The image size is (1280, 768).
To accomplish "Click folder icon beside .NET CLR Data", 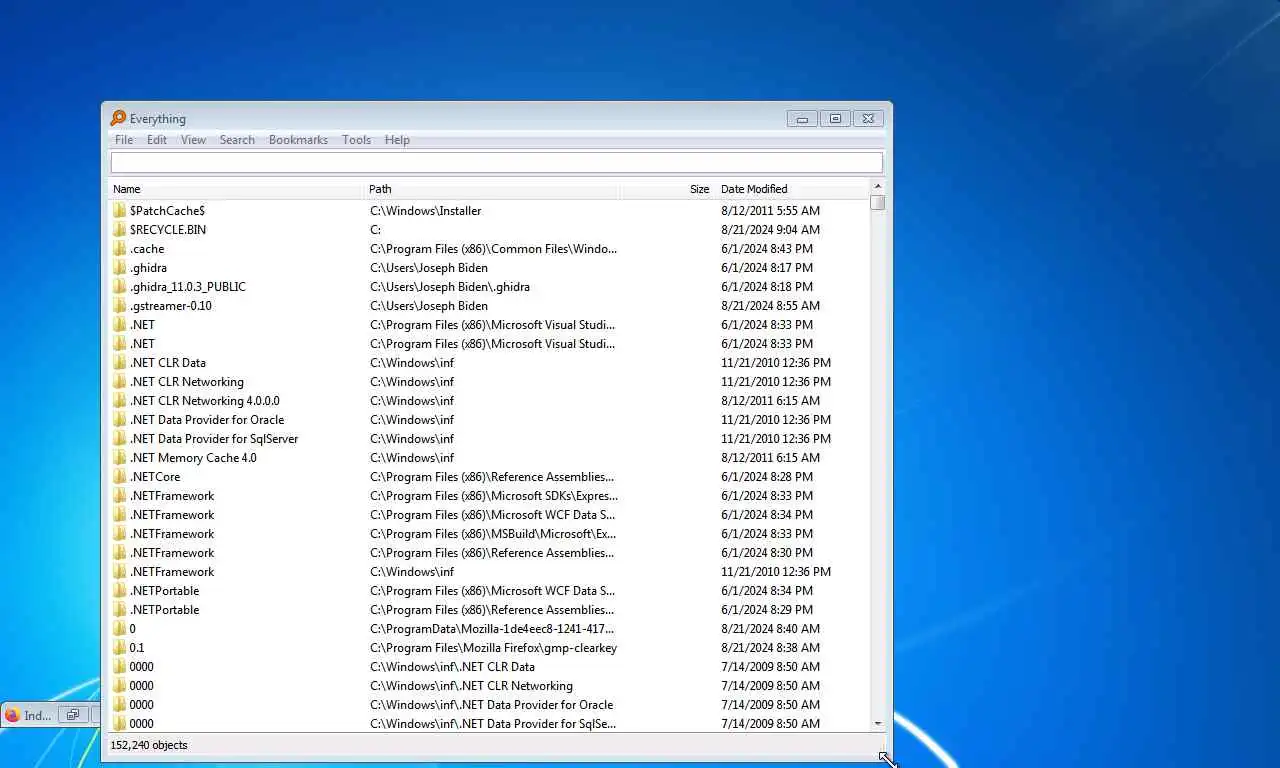I will click(x=119, y=363).
